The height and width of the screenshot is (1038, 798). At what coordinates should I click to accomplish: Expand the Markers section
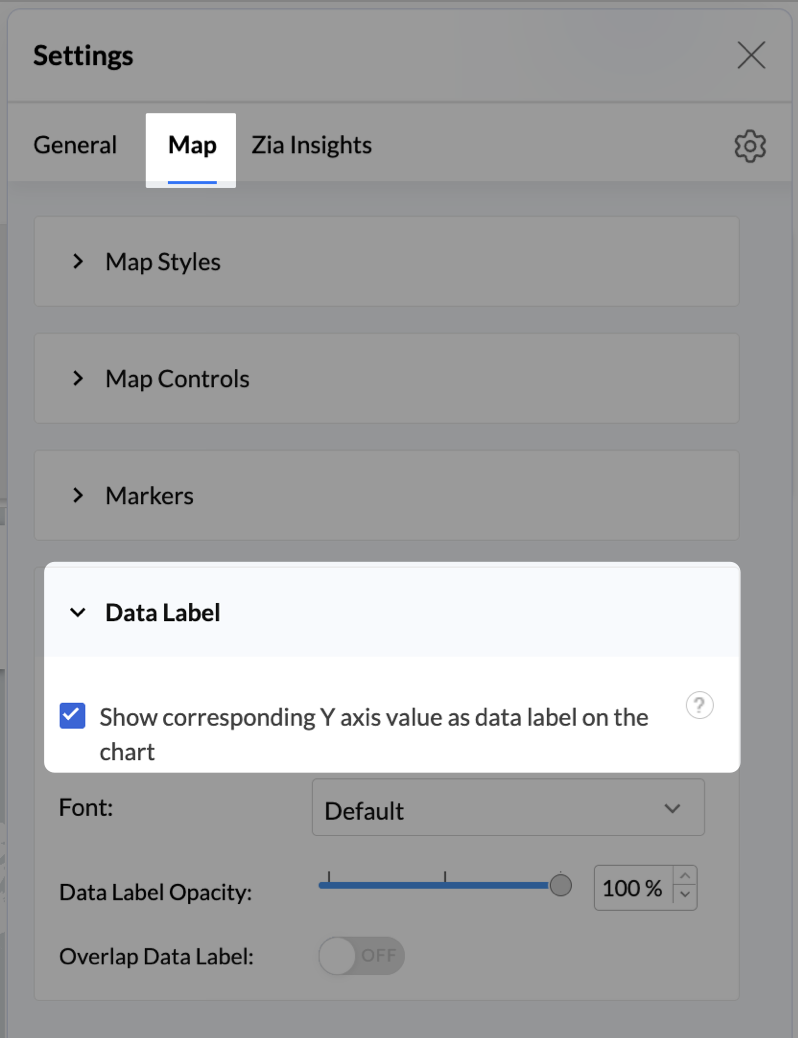pyautogui.click(x=149, y=496)
